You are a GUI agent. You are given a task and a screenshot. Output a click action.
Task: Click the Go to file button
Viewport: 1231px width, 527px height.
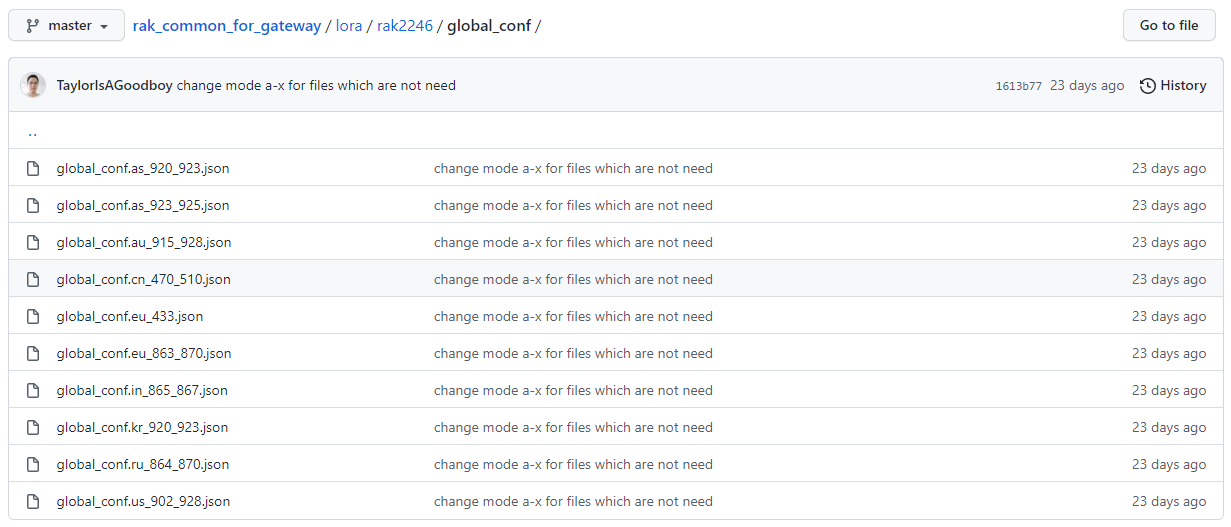(1169, 25)
